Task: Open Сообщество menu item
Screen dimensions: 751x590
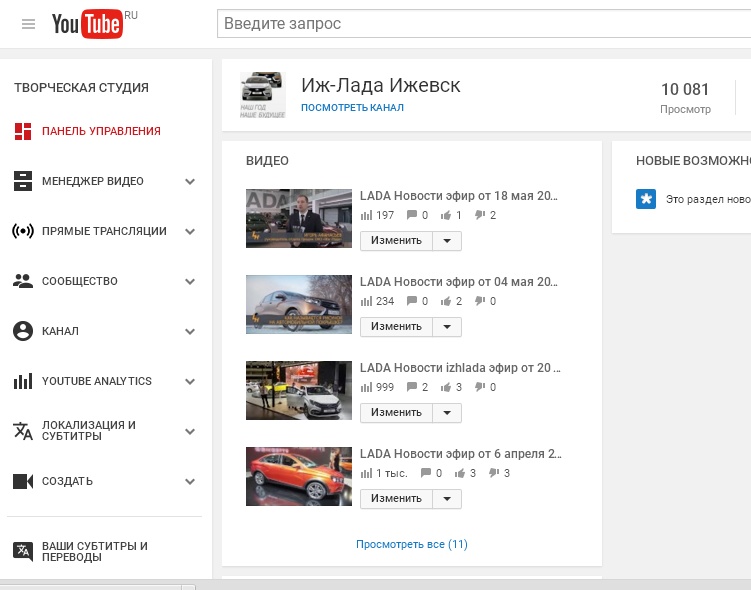Action: 80,281
